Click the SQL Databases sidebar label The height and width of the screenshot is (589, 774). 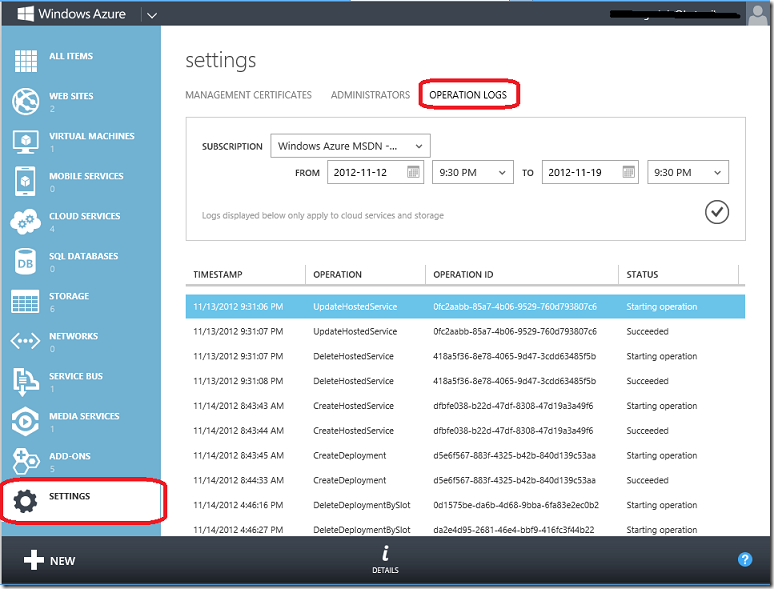[x=83, y=256]
